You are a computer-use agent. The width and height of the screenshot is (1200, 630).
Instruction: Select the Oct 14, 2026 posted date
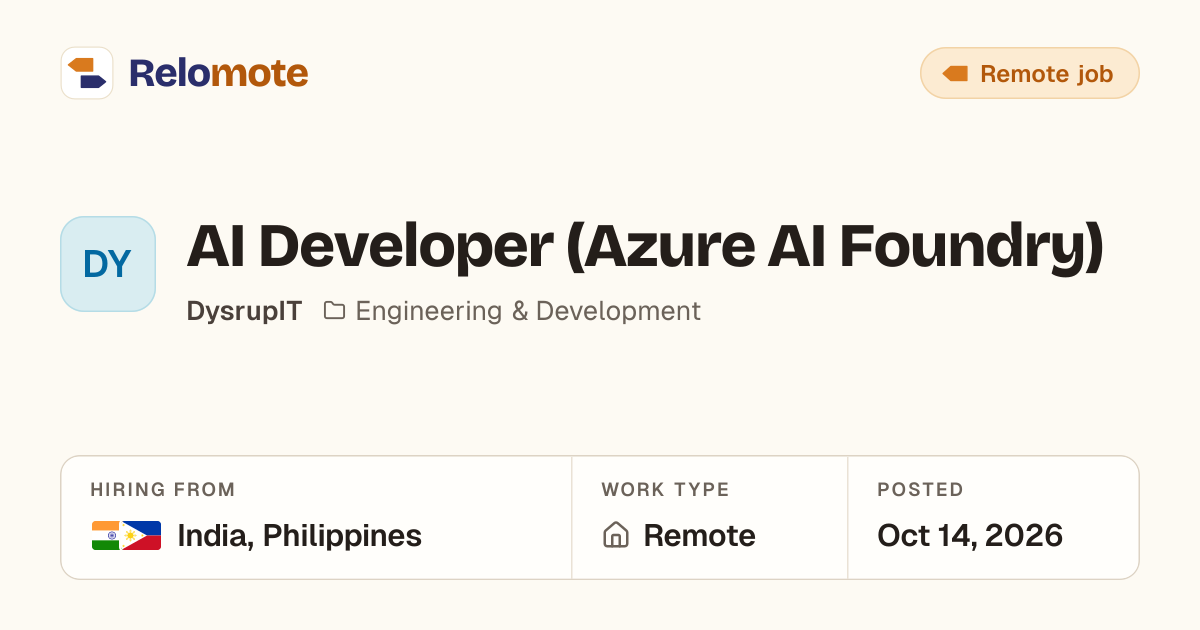point(970,536)
